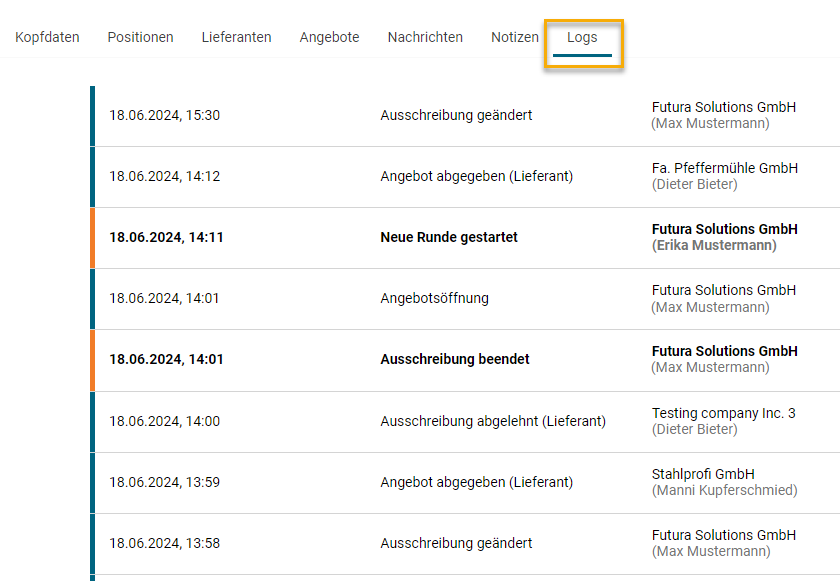This screenshot has height=581, width=840.
Task: Click the highlighted Logs tab
Action: pos(582,38)
